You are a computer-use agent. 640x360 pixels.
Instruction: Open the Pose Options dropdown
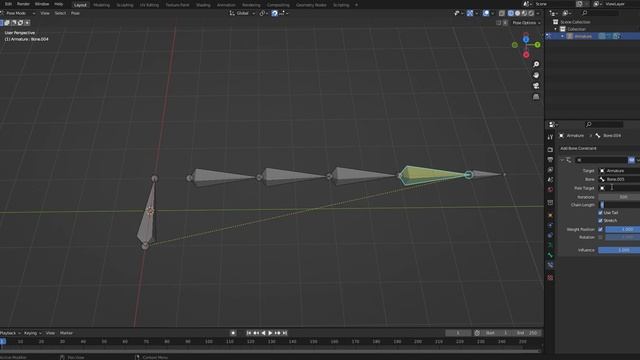point(526,23)
